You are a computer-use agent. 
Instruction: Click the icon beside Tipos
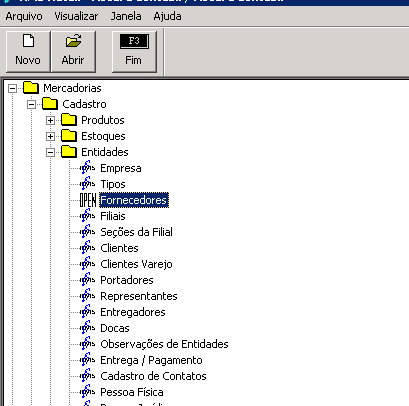[x=87, y=183]
